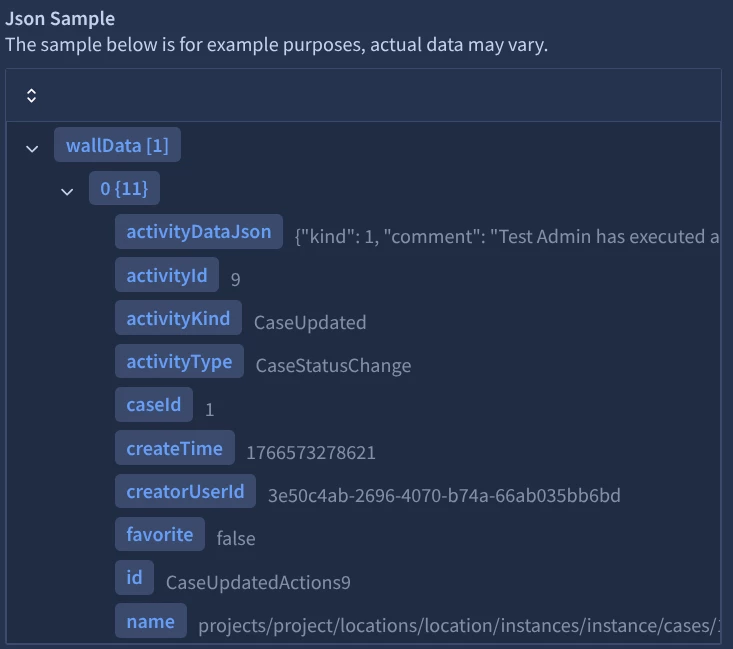
Task: Click the CaseStatusChange value text
Action: (x=333, y=366)
